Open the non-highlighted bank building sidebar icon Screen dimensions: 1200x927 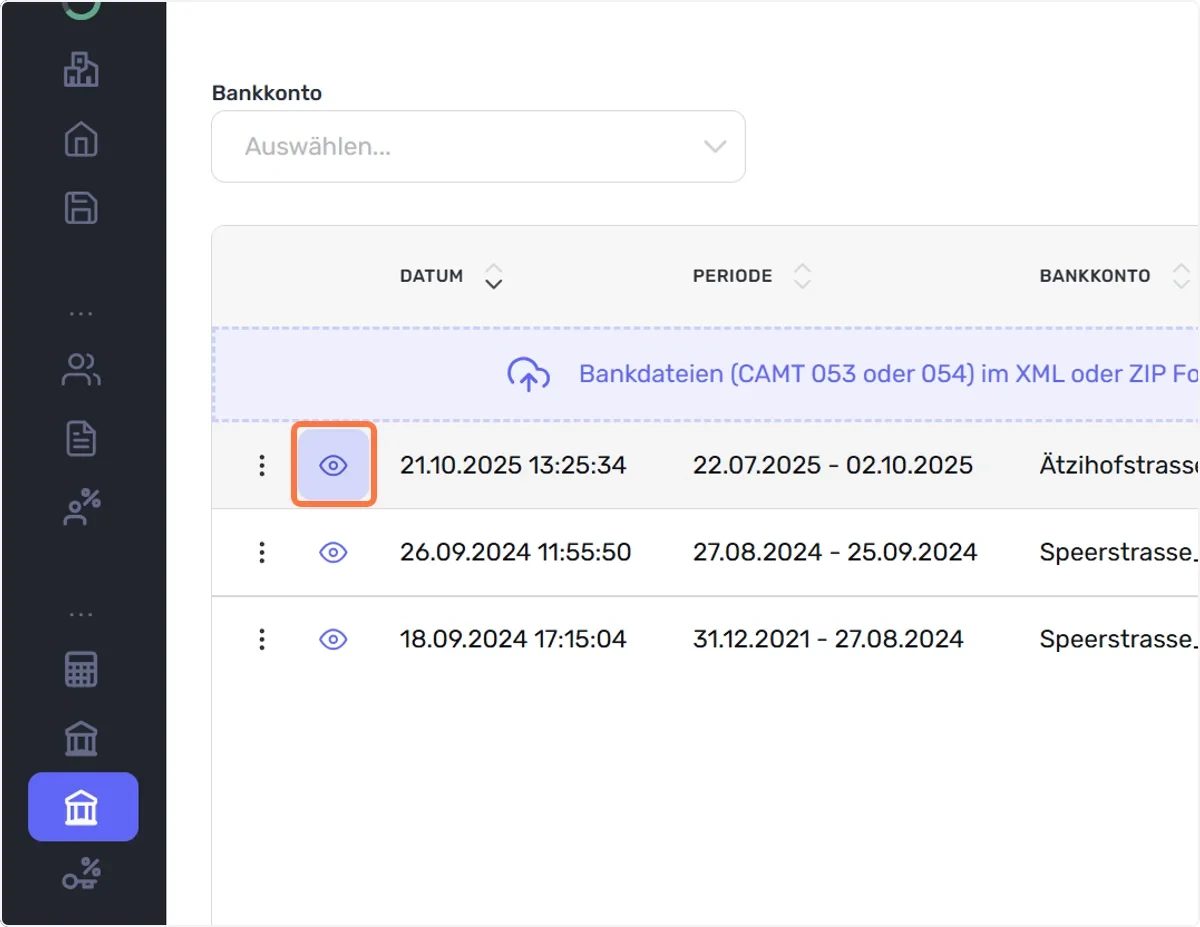pyautogui.click(x=81, y=739)
